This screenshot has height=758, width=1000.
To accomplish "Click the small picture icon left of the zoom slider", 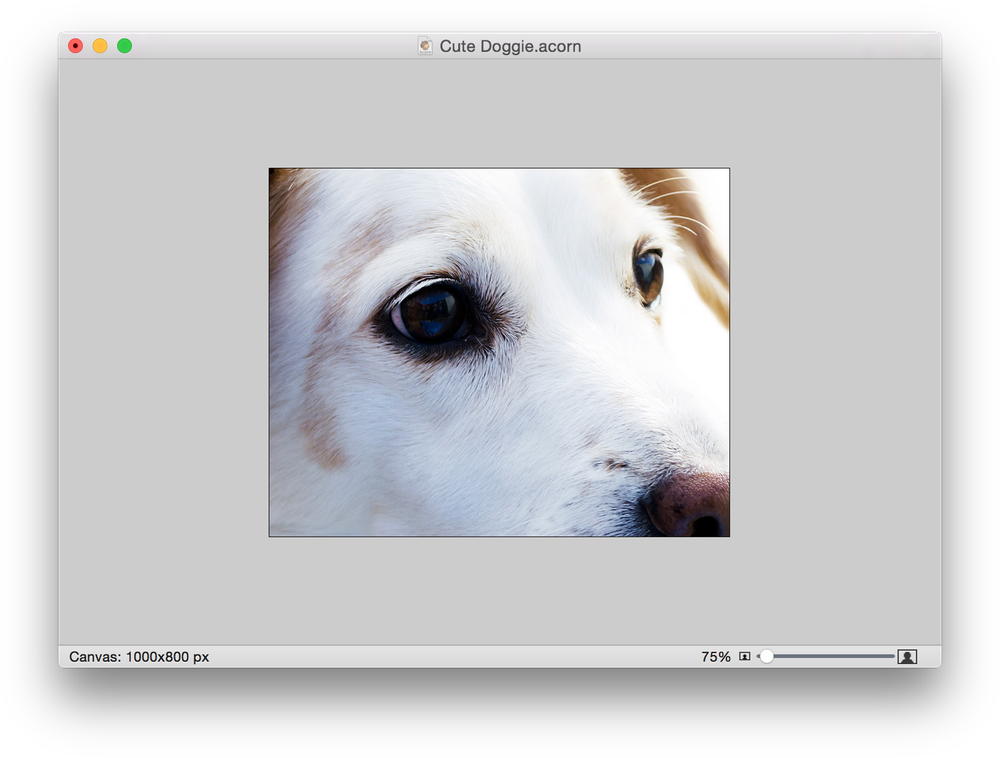I will coord(744,656).
